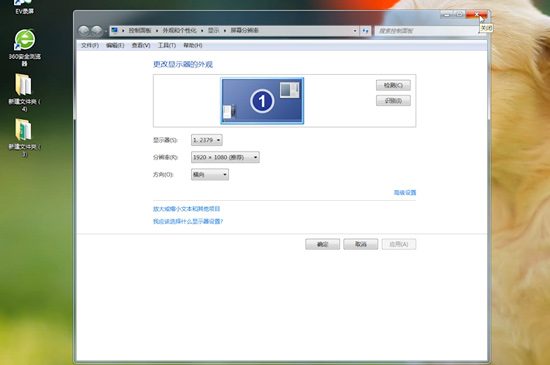Open the 方向 dropdown set to 横向
Screen dimensions: 550x365
(x=210, y=174)
